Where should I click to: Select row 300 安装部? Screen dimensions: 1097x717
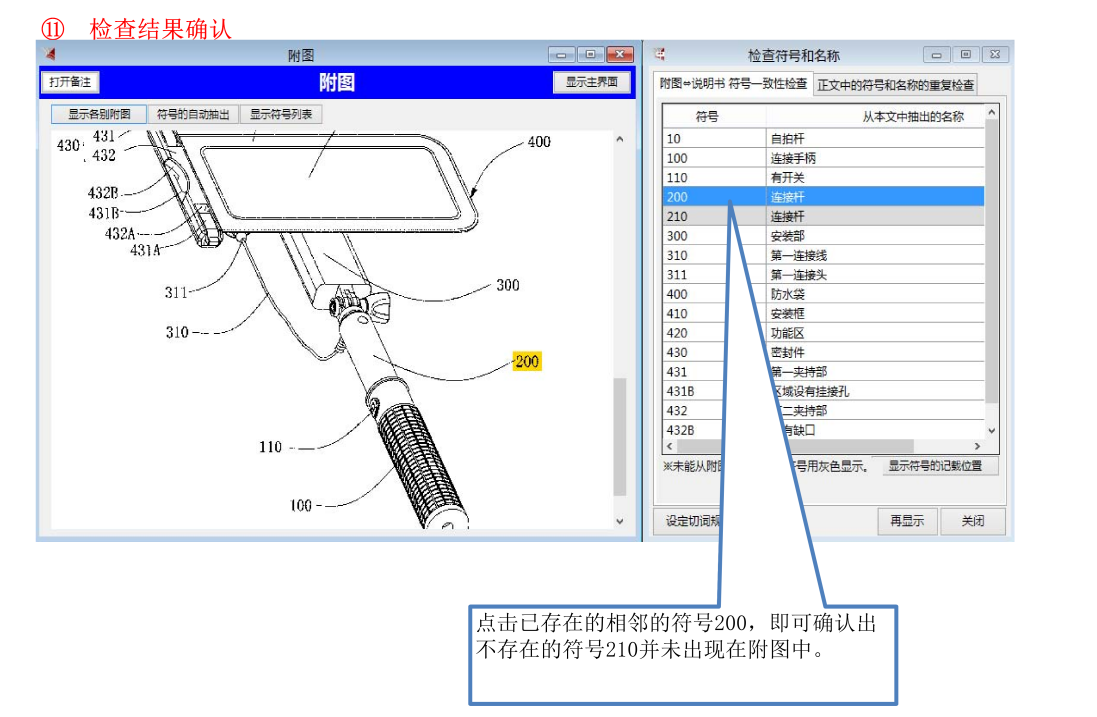823,236
